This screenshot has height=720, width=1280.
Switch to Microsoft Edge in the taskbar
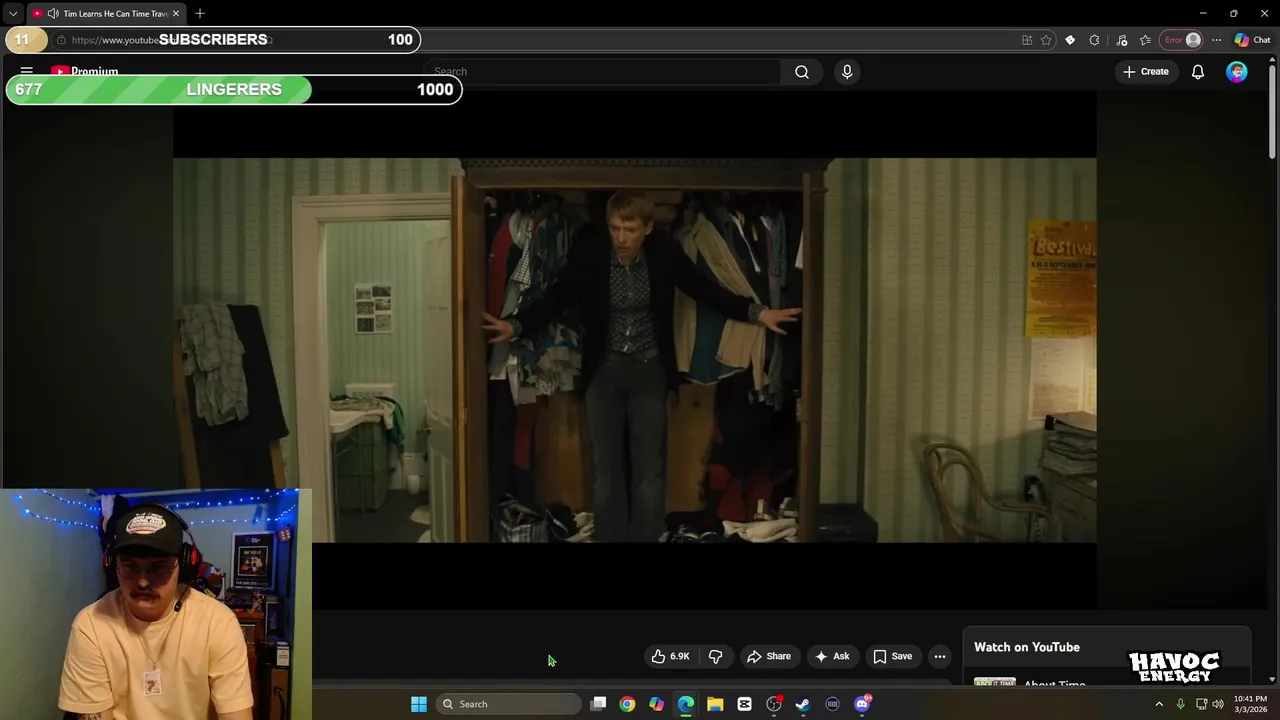coord(686,704)
